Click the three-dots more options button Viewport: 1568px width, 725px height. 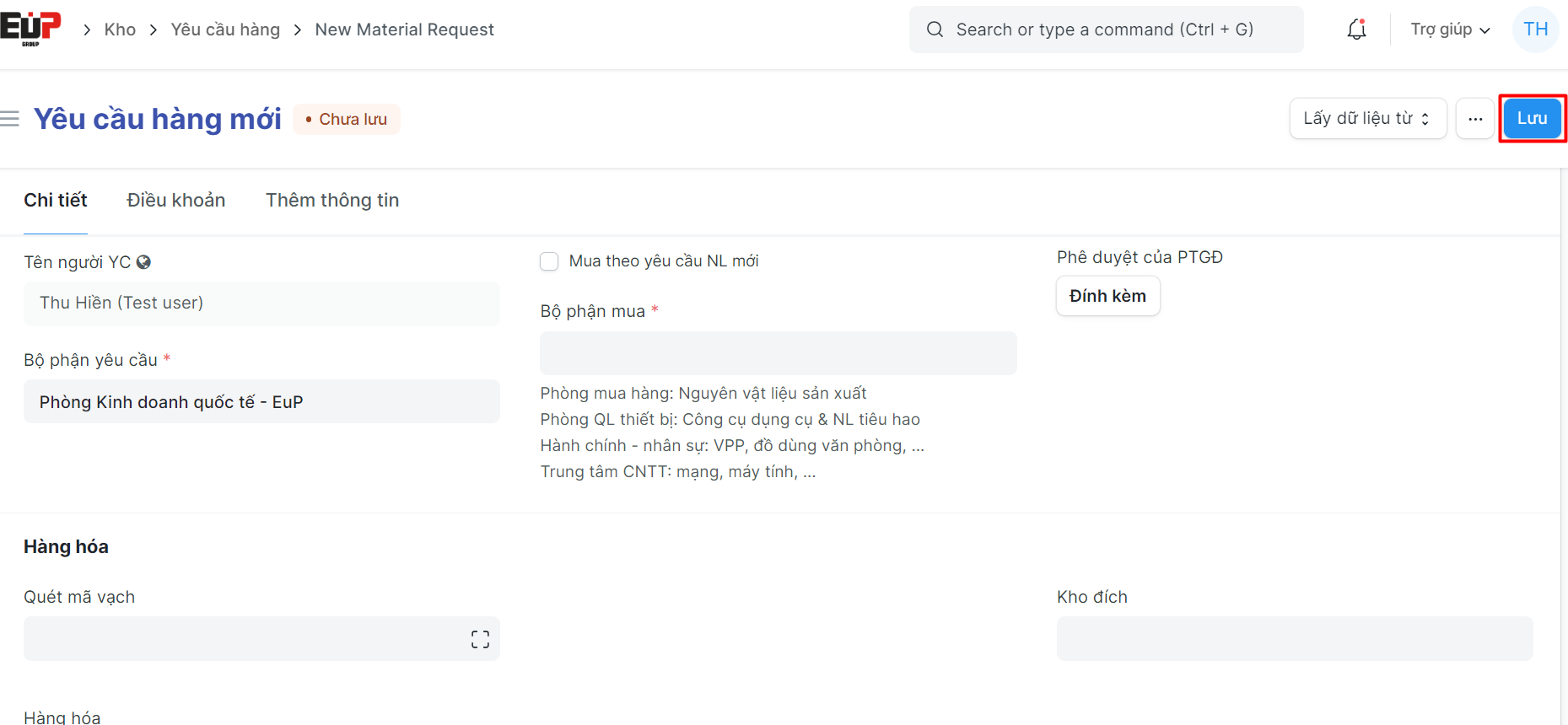1474,119
